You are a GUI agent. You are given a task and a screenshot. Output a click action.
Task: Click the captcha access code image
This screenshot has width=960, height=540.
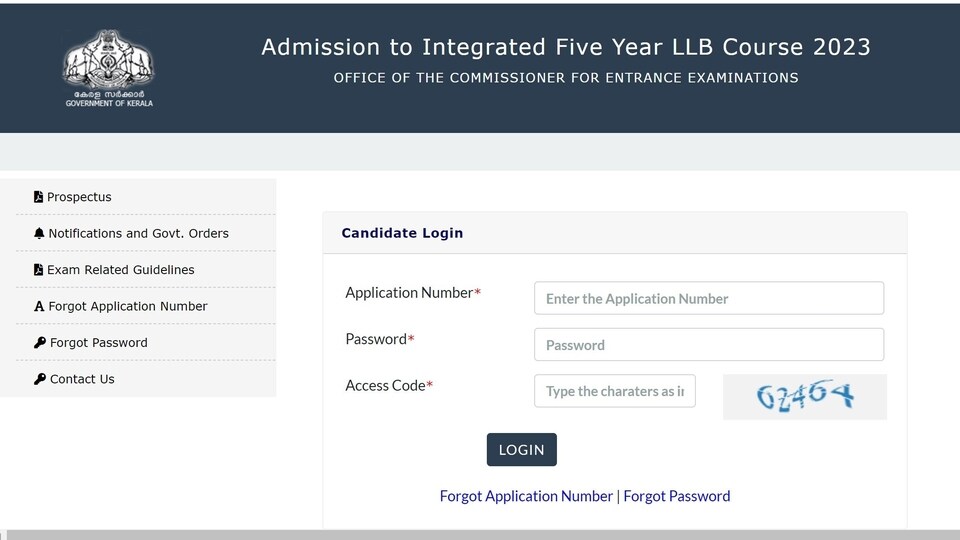(804, 397)
